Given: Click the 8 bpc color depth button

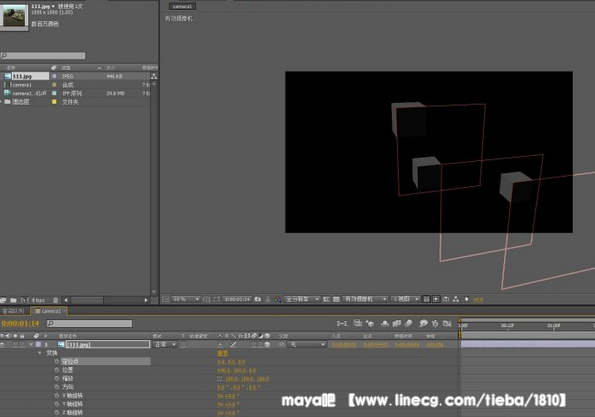Looking at the screenshot, I should coord(38,300).
